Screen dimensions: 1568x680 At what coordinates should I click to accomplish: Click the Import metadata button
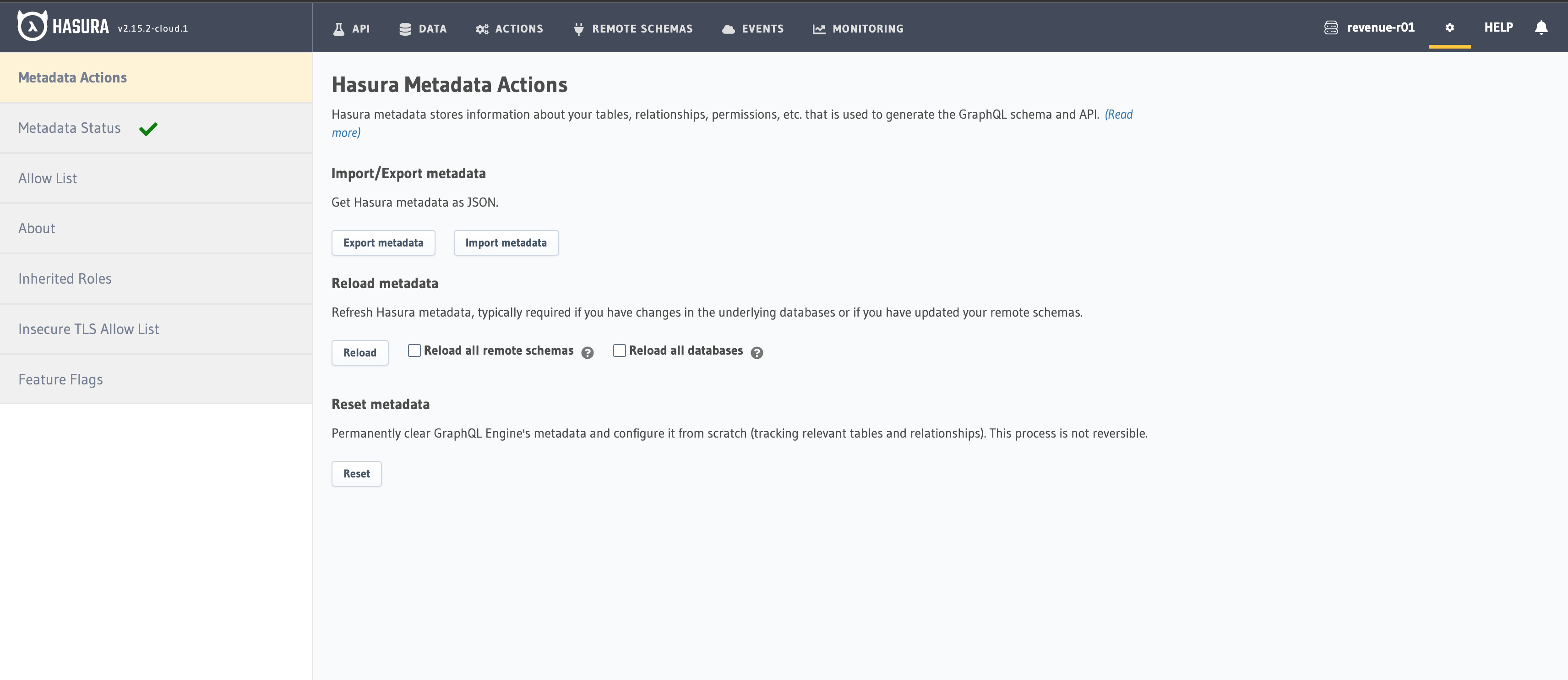[506, 242]
